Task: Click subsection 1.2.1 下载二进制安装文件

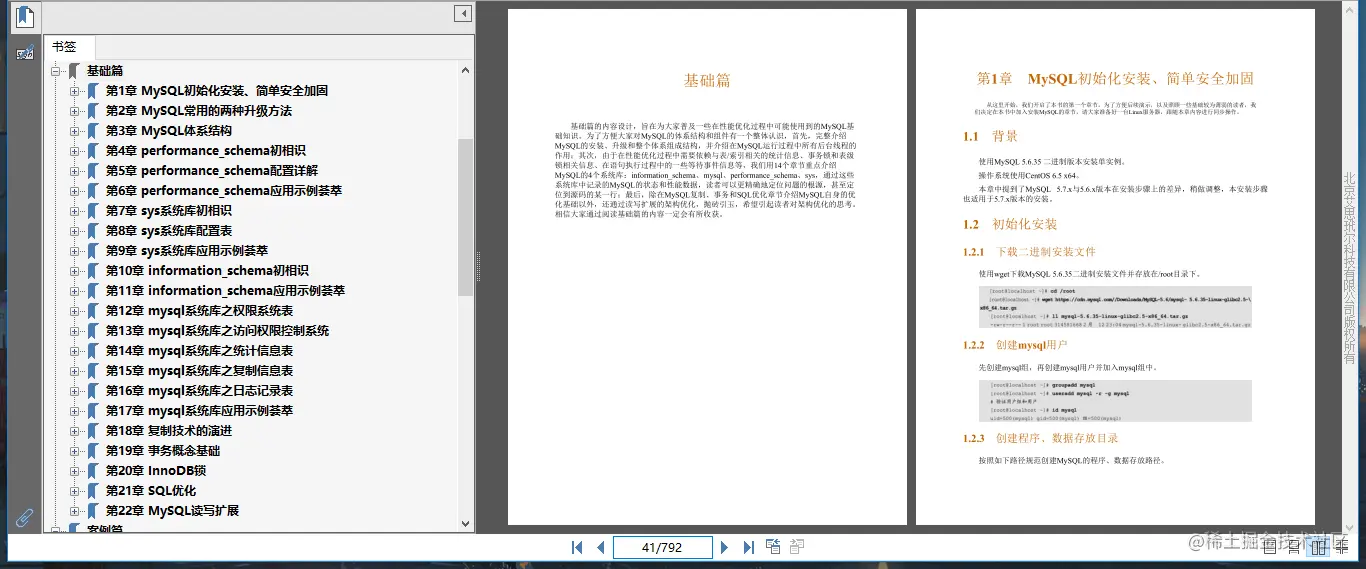Action: pyautogui.click(x=1030, y=252)
